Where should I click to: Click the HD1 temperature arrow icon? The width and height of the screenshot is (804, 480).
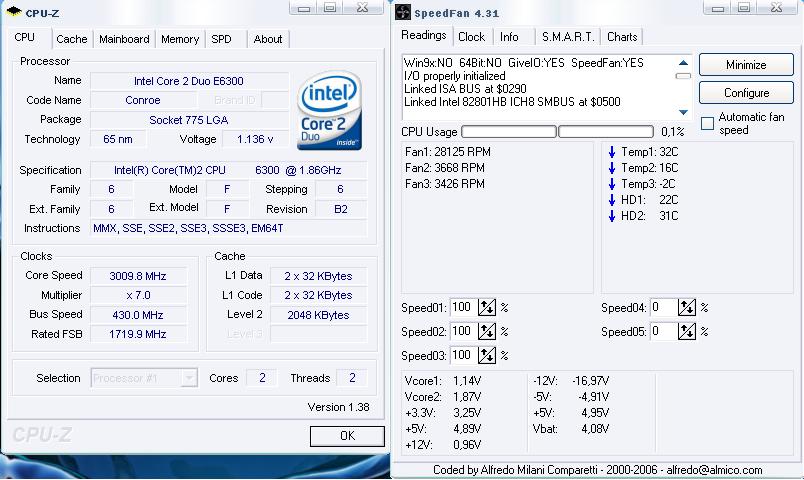point(612,199)
